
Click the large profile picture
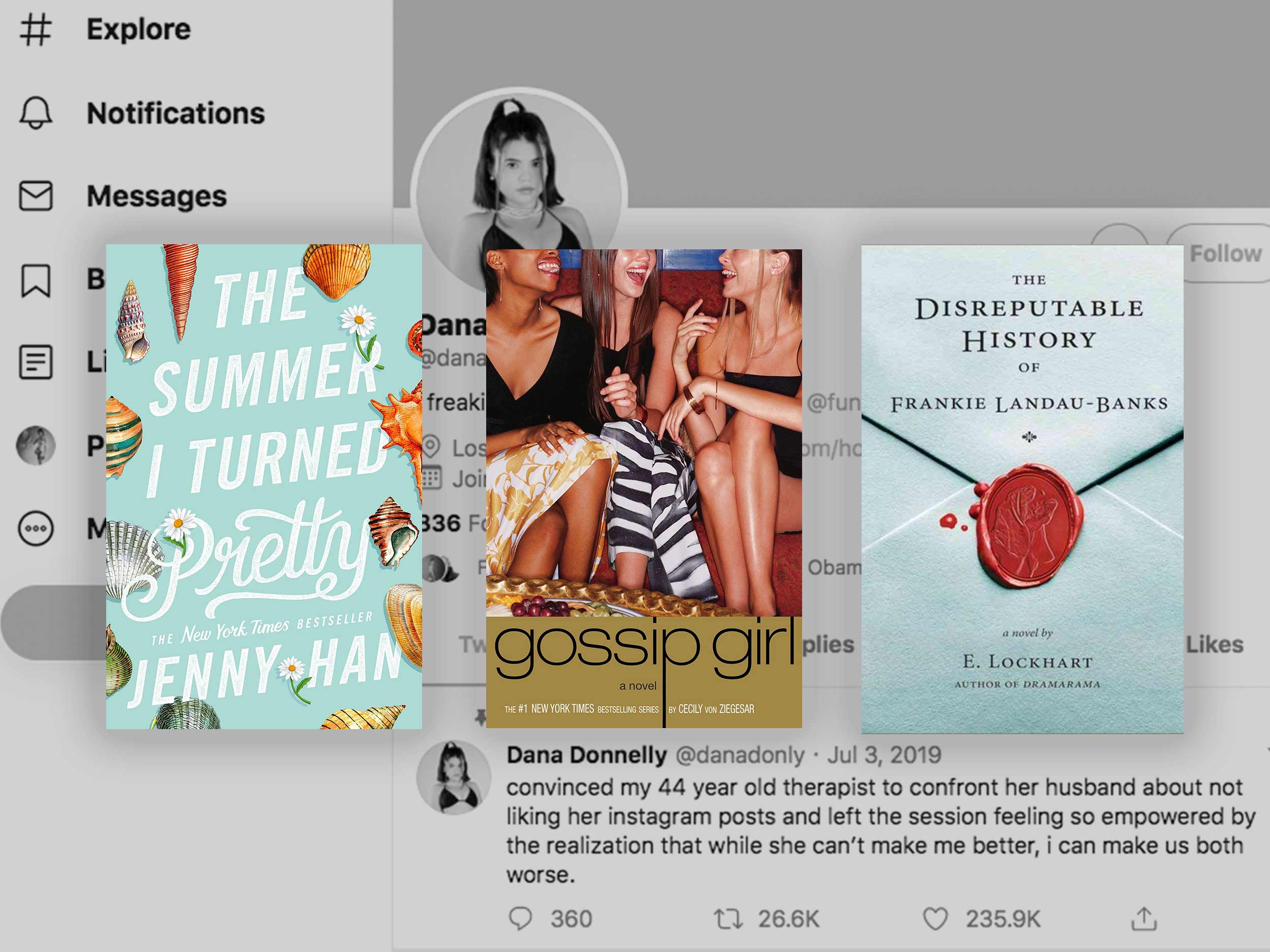(x=520, y=172)
